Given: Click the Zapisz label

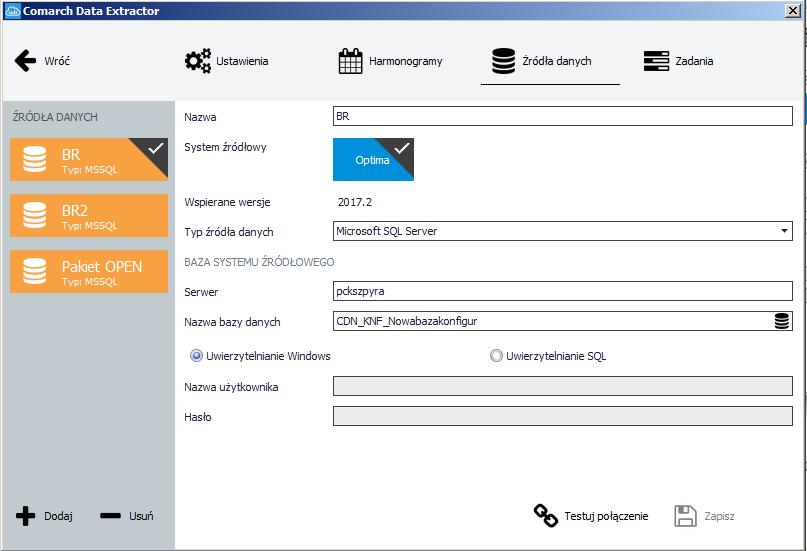Looking at the screenshot, I should 719,516.
